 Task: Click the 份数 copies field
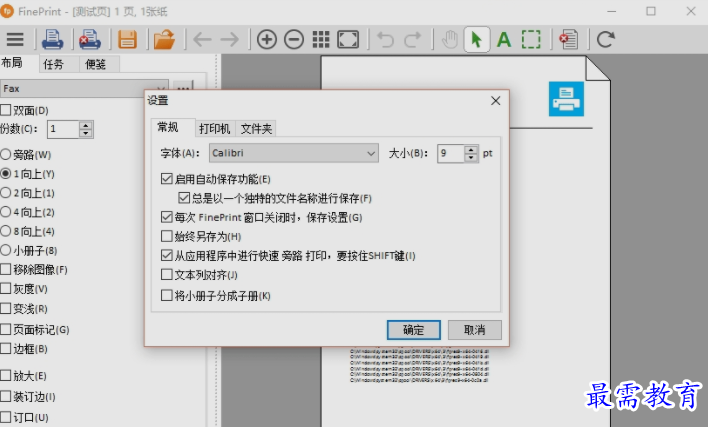click(63, 130)
